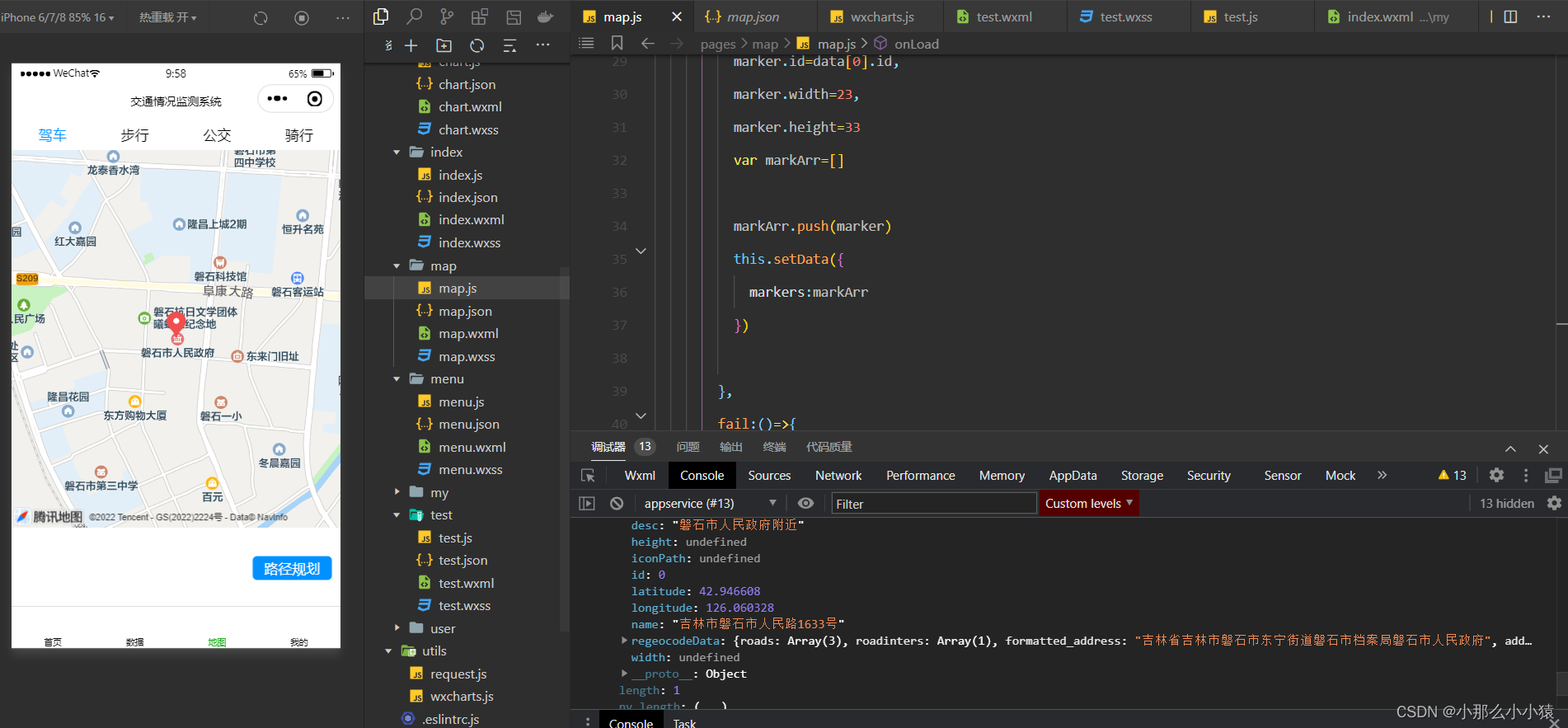Open the iPhone 6/7/8 device dropdown
The width and height of the screenshot is (1568, 728).
57,17
